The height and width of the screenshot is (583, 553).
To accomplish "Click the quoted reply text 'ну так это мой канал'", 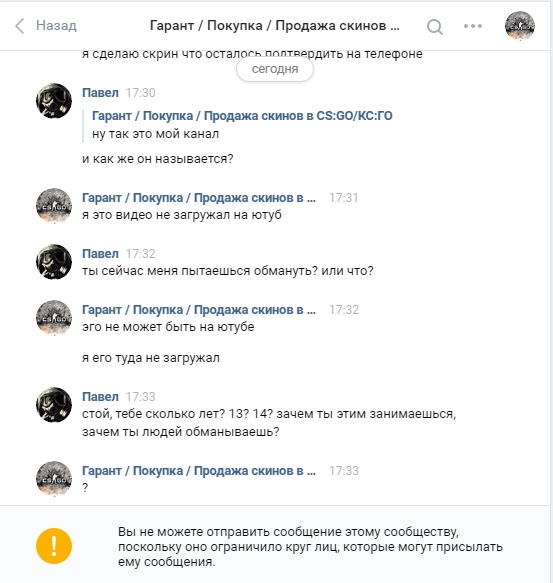I will point(155,134).
